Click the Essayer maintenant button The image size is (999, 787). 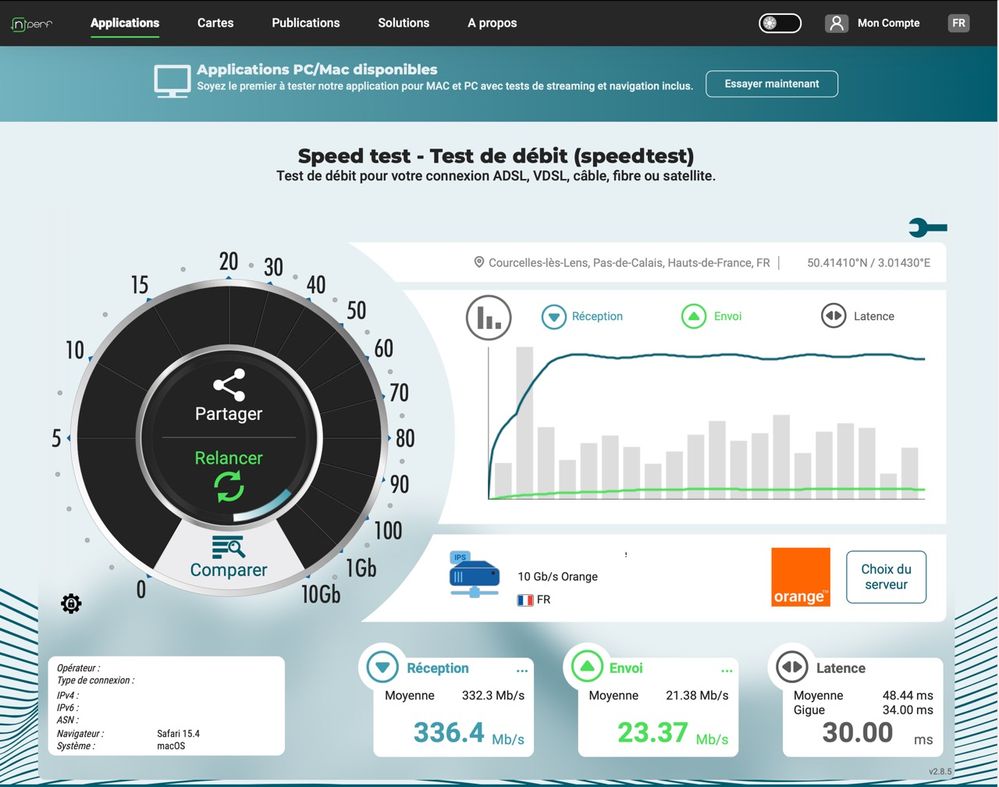coord(772,83)
